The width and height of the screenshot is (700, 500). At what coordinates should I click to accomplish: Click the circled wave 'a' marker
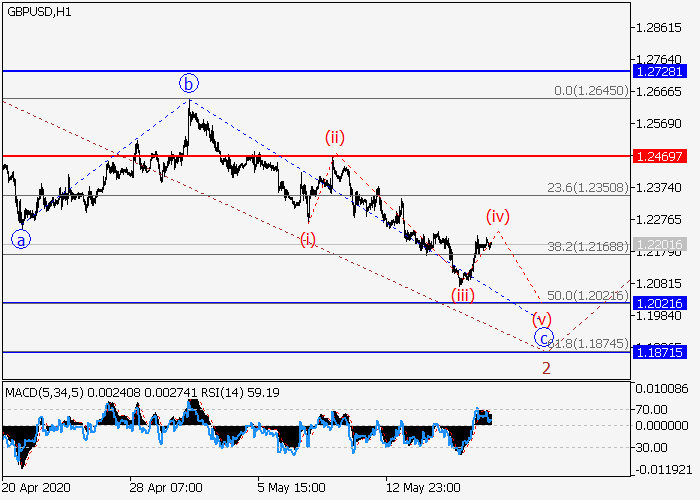tap(19, 239)
